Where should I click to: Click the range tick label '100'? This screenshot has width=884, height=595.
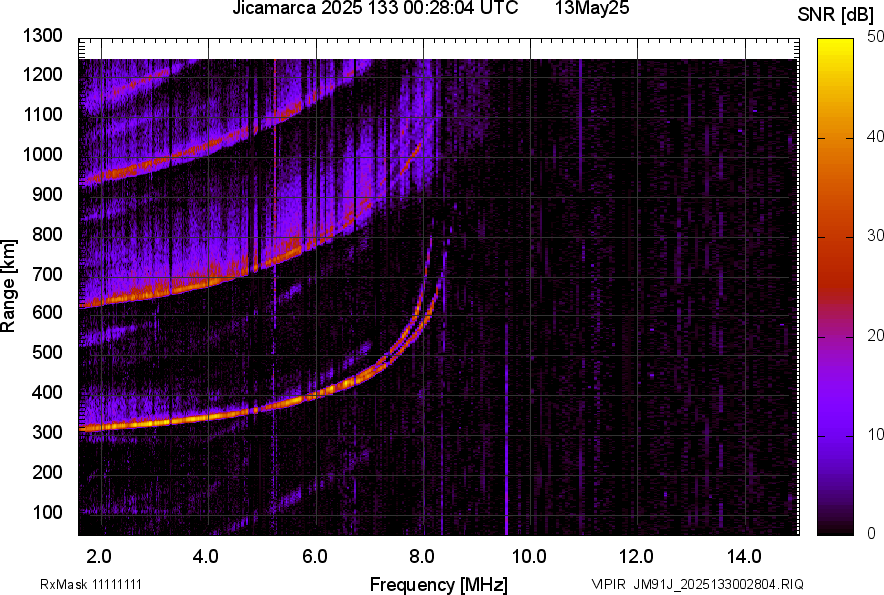[x=47, y=512]
